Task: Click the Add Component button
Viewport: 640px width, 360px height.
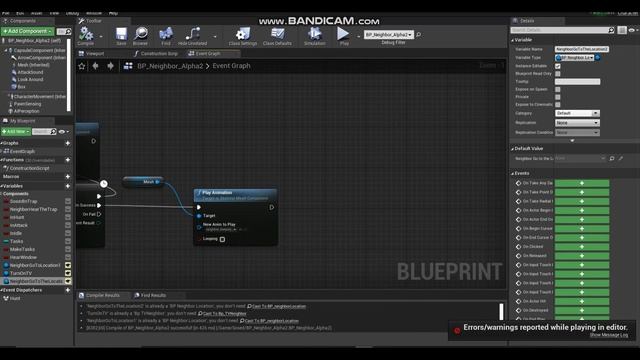Action: [27, 31]
